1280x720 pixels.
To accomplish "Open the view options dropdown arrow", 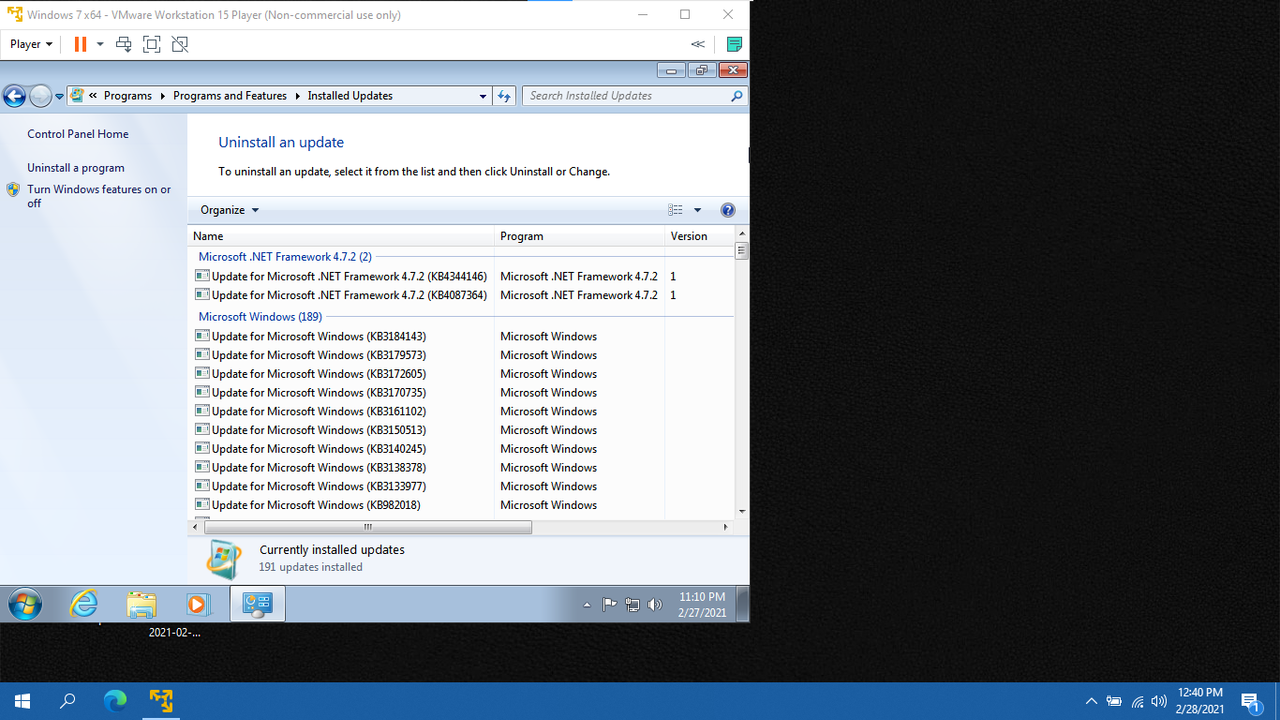I will coord(698,210).
